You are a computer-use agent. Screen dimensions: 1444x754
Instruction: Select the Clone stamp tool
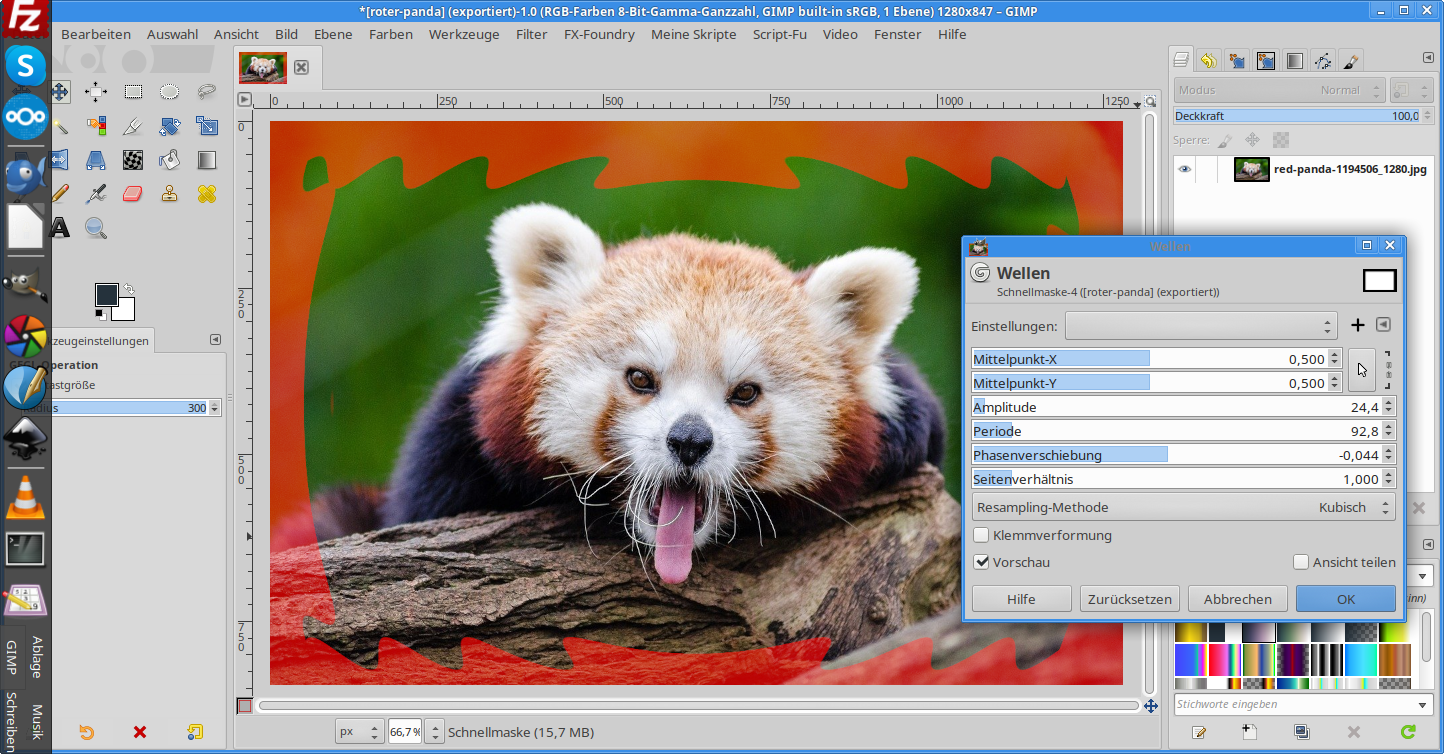[170, 193]
